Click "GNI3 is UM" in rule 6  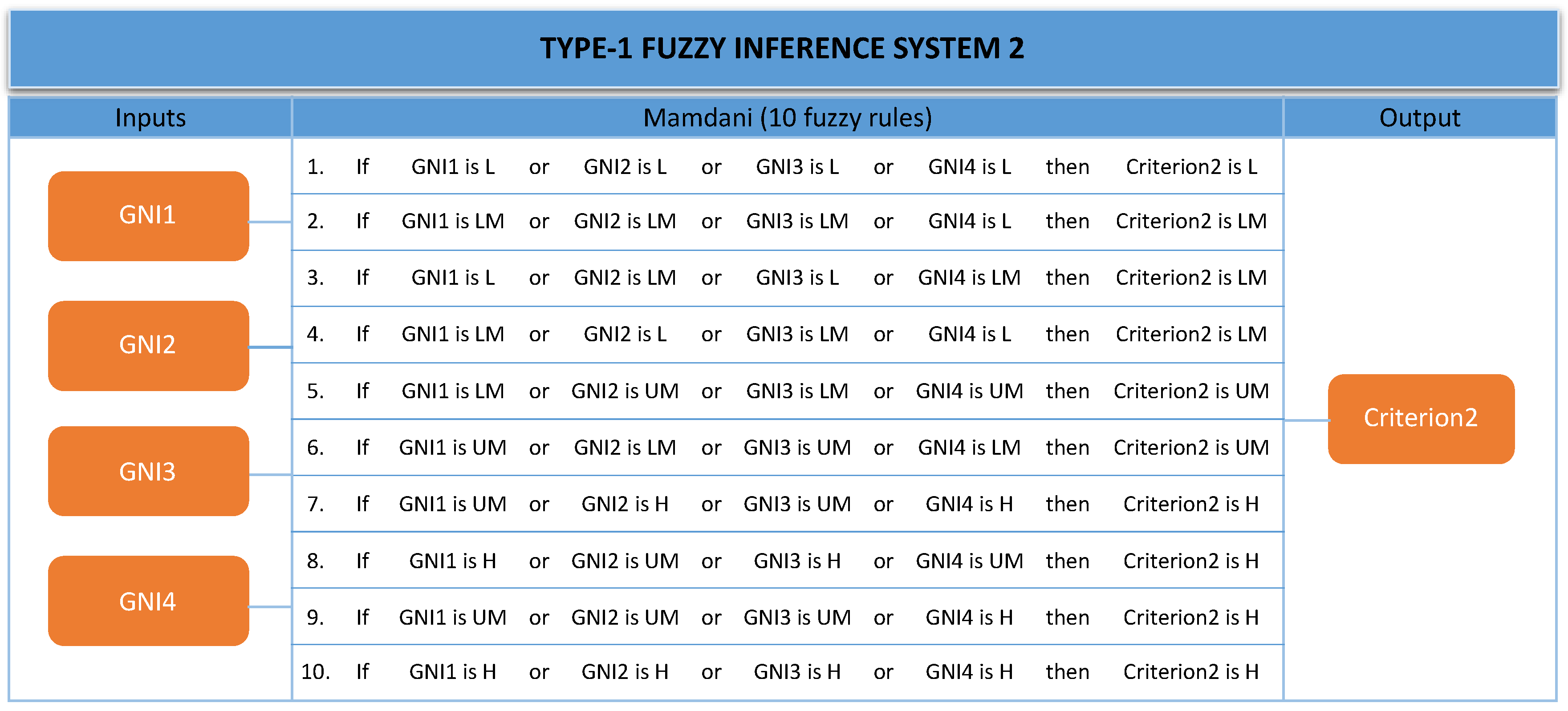coord(797,448)
